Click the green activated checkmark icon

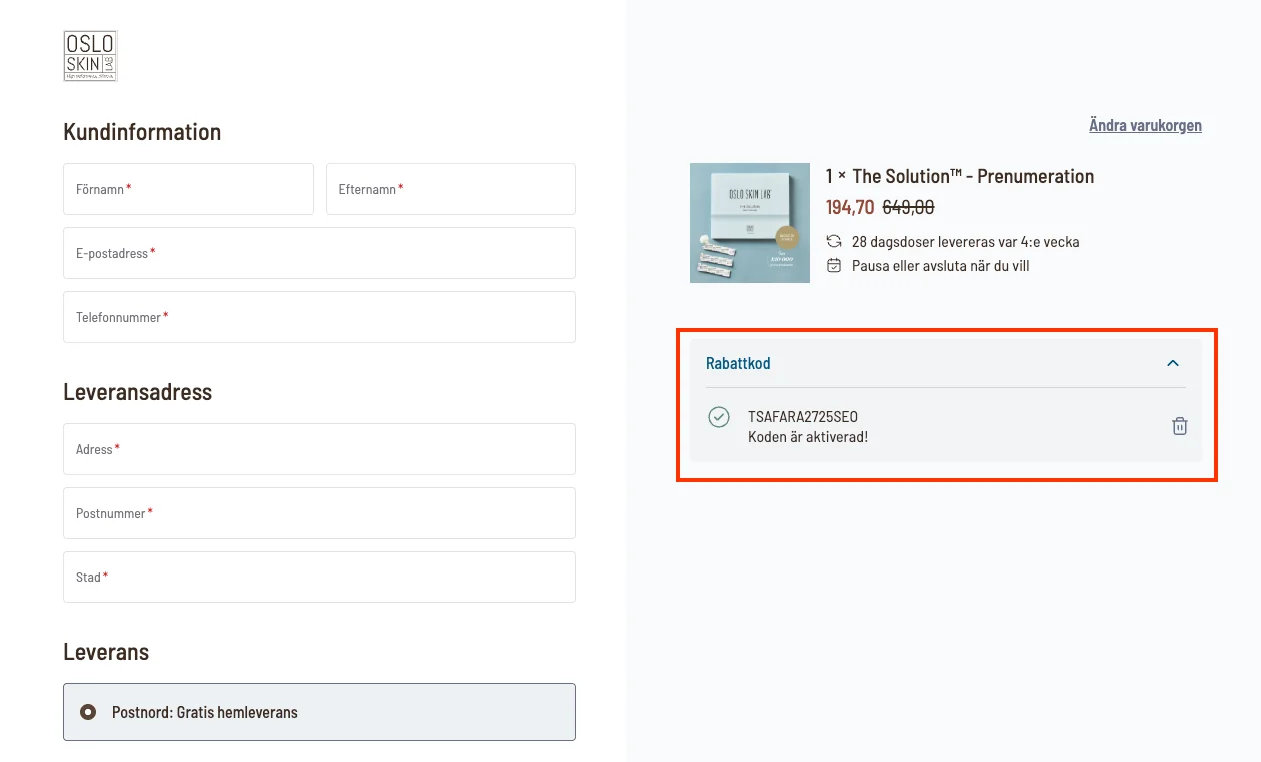719,417
